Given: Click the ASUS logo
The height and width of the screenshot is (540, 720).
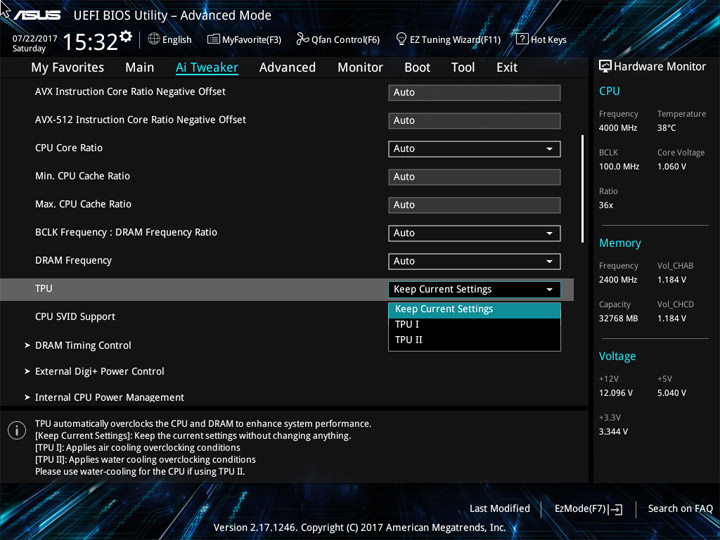Looking at the screenshot, I should (x=37, y=15).
